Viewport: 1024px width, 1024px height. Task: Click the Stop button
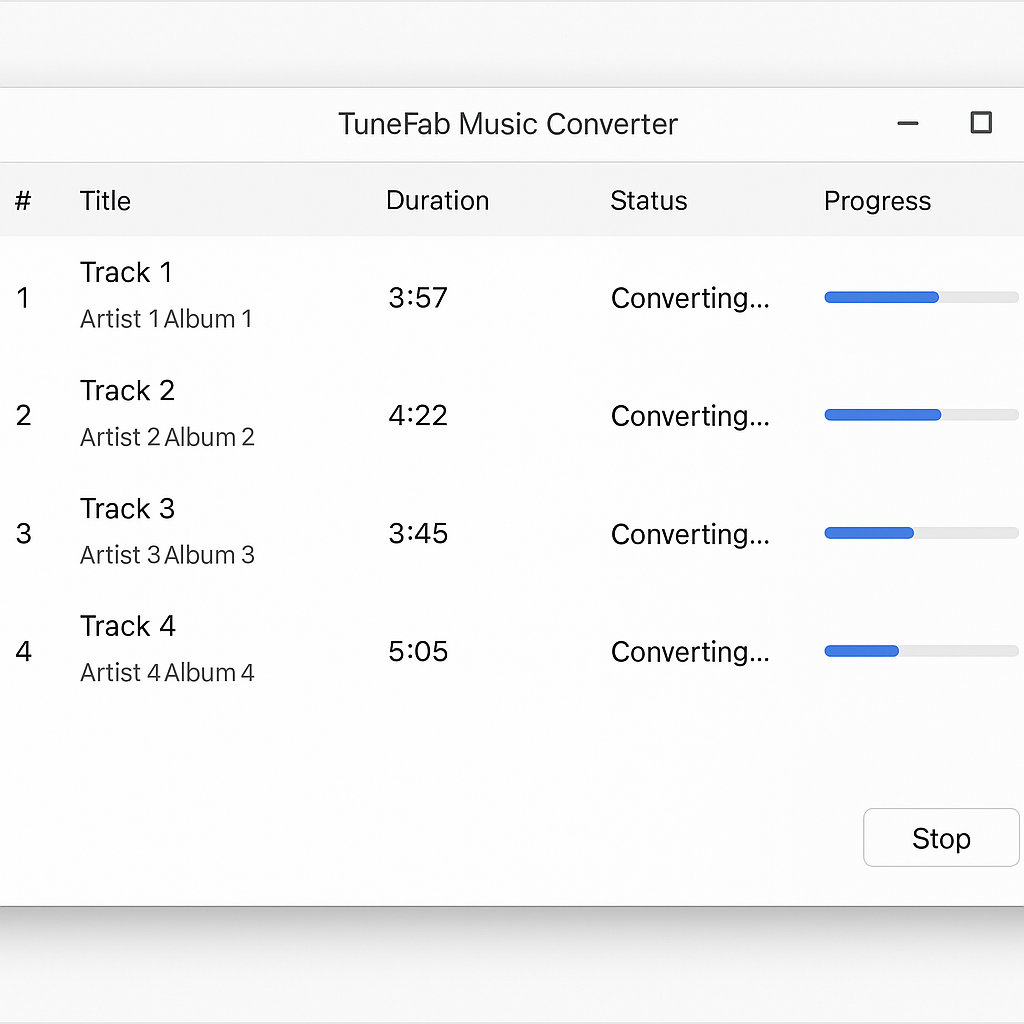pyautogui.click(x=940, y=837)
